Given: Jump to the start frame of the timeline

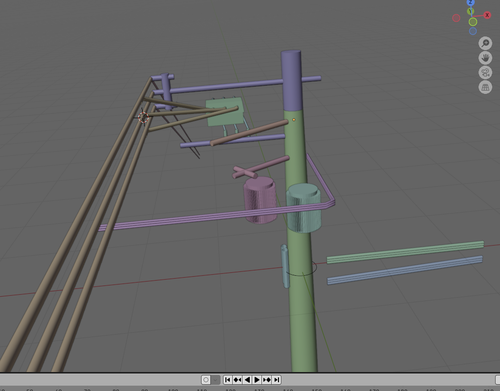Looking at the screenshot, I should [x=228, y=380].
